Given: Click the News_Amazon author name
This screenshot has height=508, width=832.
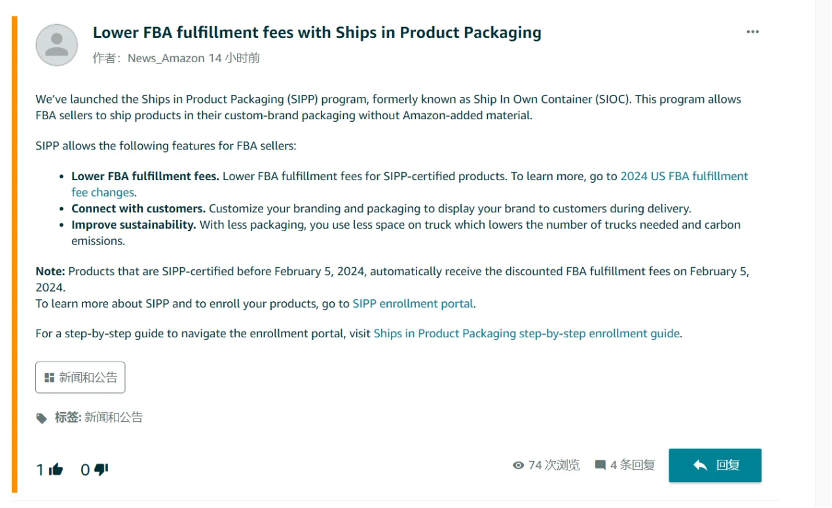Looking at the screenshot, I should pos(166,58).
